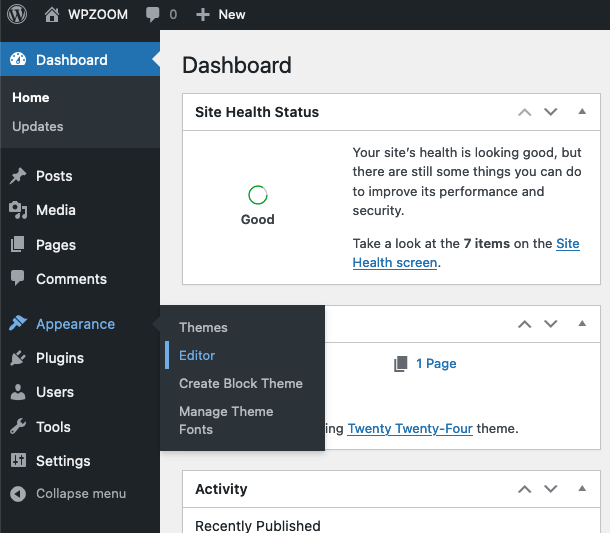Screen dimensions: 610x533
Task: Click Collapse menu text
Action: pos(81,494)
